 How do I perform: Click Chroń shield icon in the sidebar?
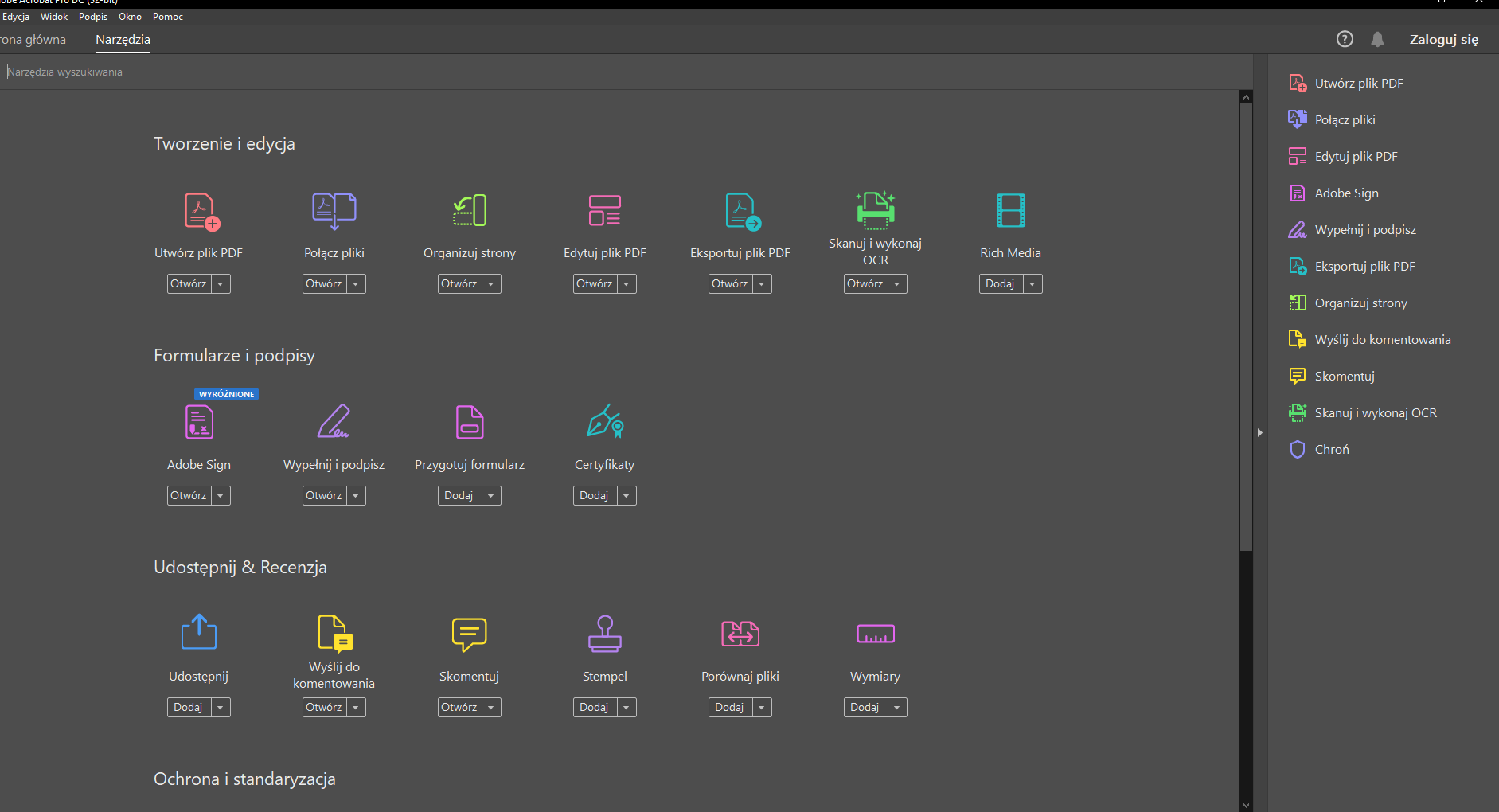tap(1298, 449)
